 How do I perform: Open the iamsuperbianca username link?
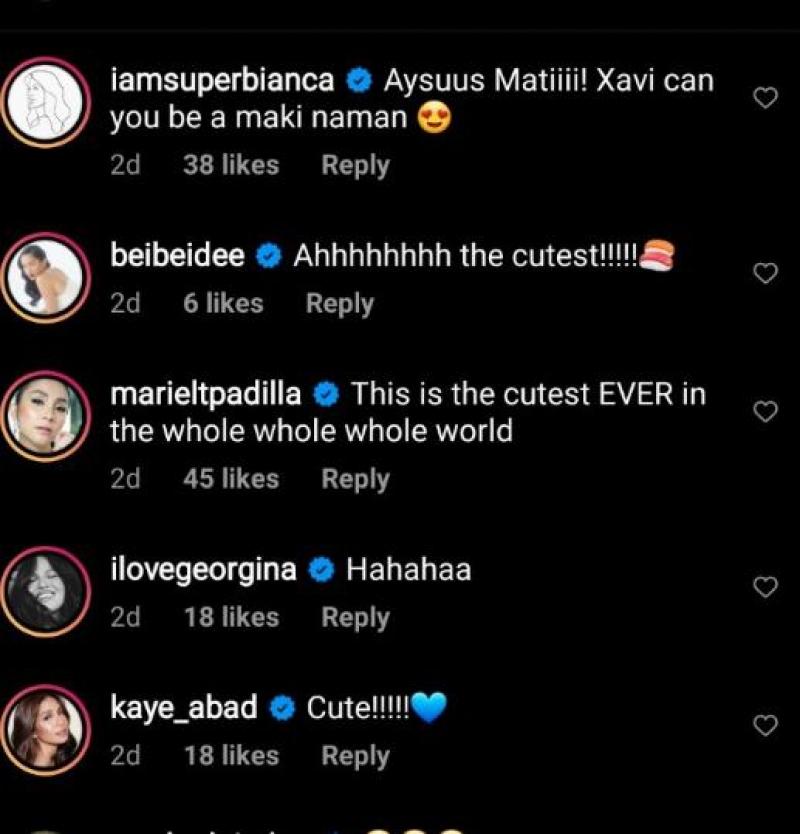223,82
